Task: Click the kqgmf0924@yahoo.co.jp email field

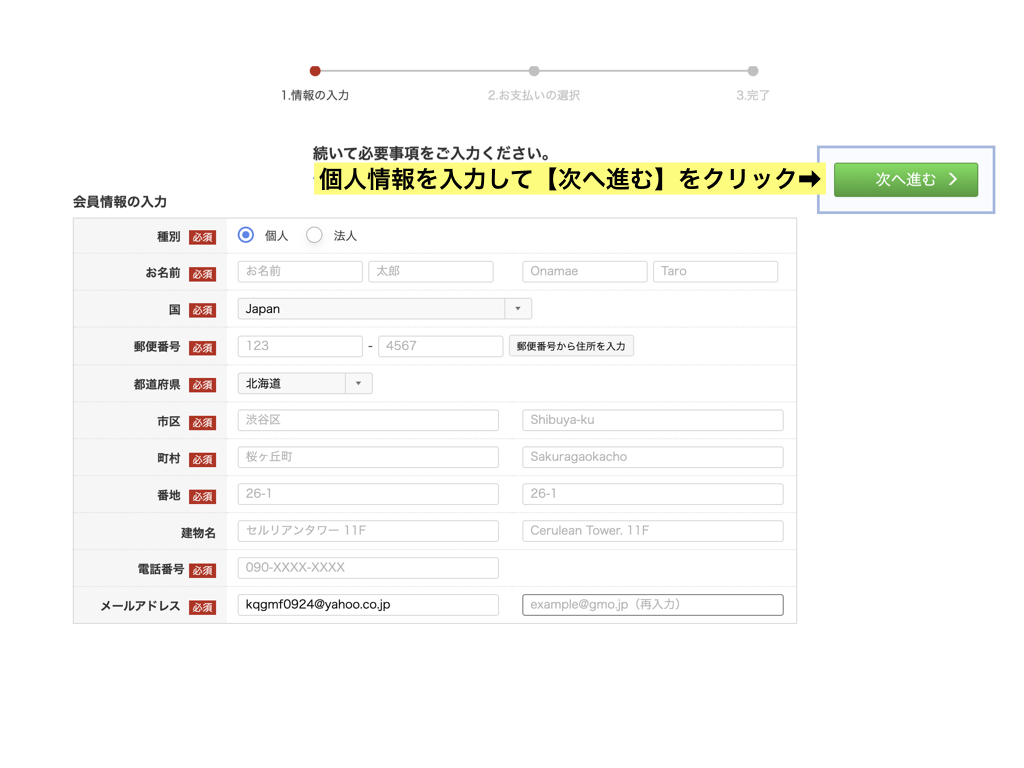Action: (368, 605)
